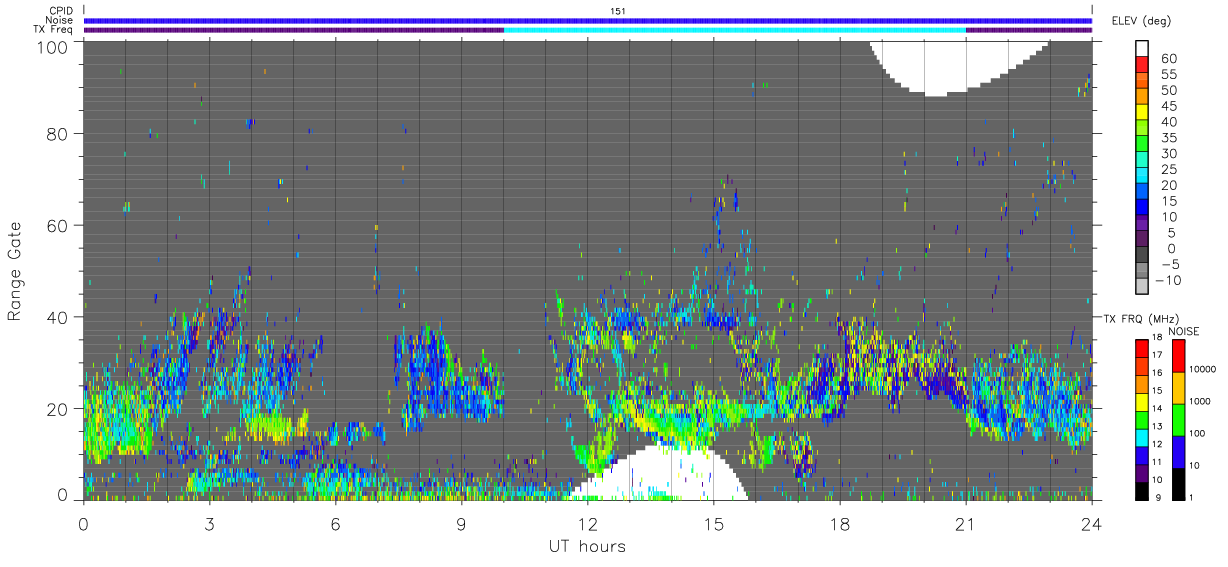Click the "3" tick on the UT hours axis
1228x567 pixels.
209,524
